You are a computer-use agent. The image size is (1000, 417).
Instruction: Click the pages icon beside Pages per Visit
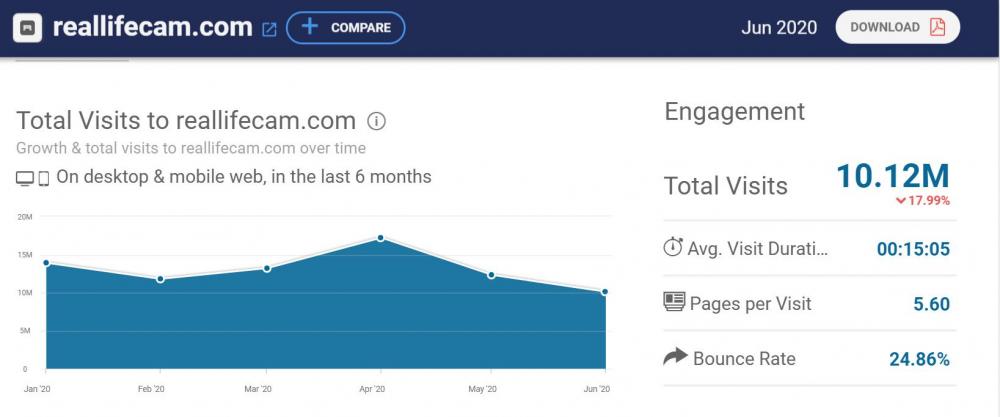pos(674,302)
